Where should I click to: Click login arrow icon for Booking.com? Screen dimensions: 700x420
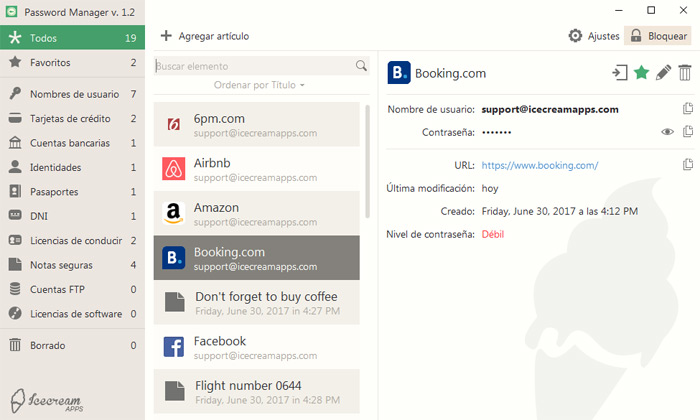[620, 72]
